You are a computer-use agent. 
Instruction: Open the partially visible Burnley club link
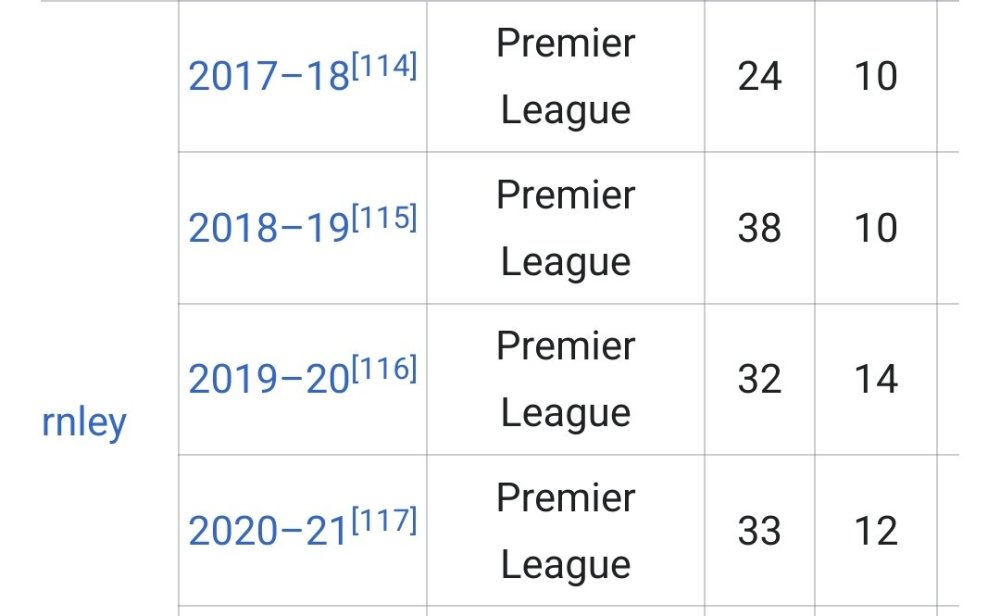[x=85, y=424]
